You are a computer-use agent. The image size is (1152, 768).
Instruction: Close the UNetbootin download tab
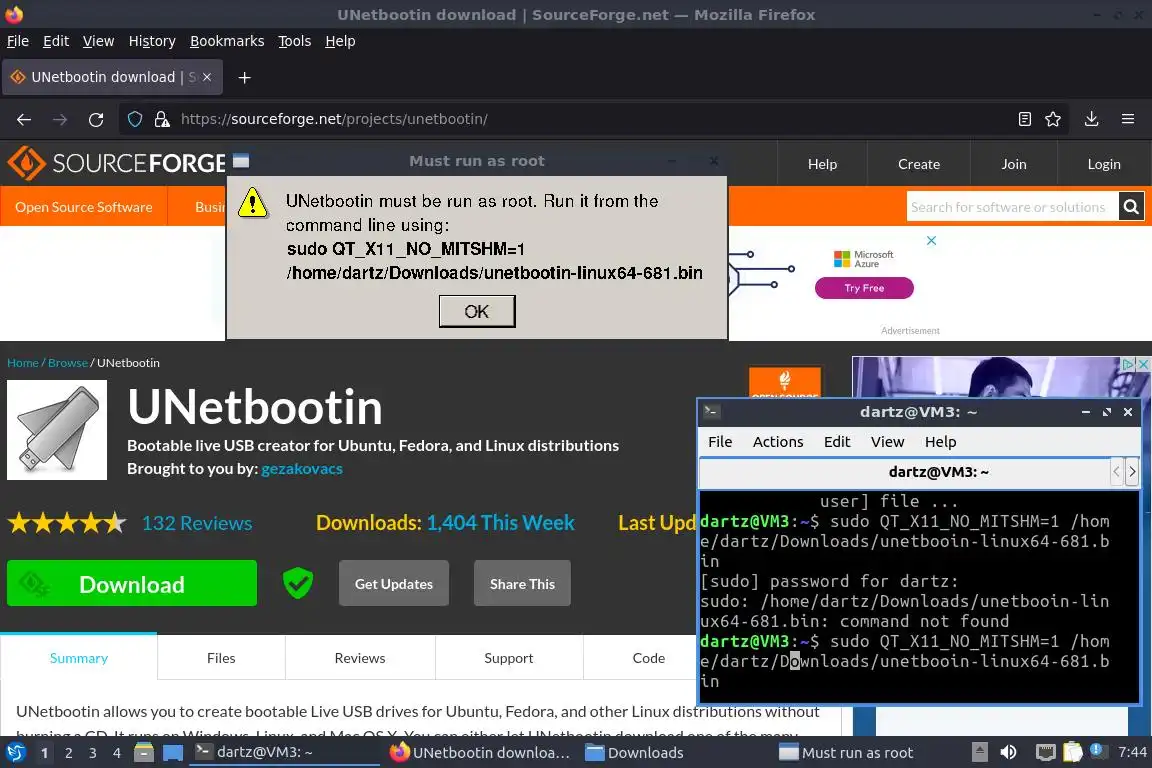(x=207, y=76)
